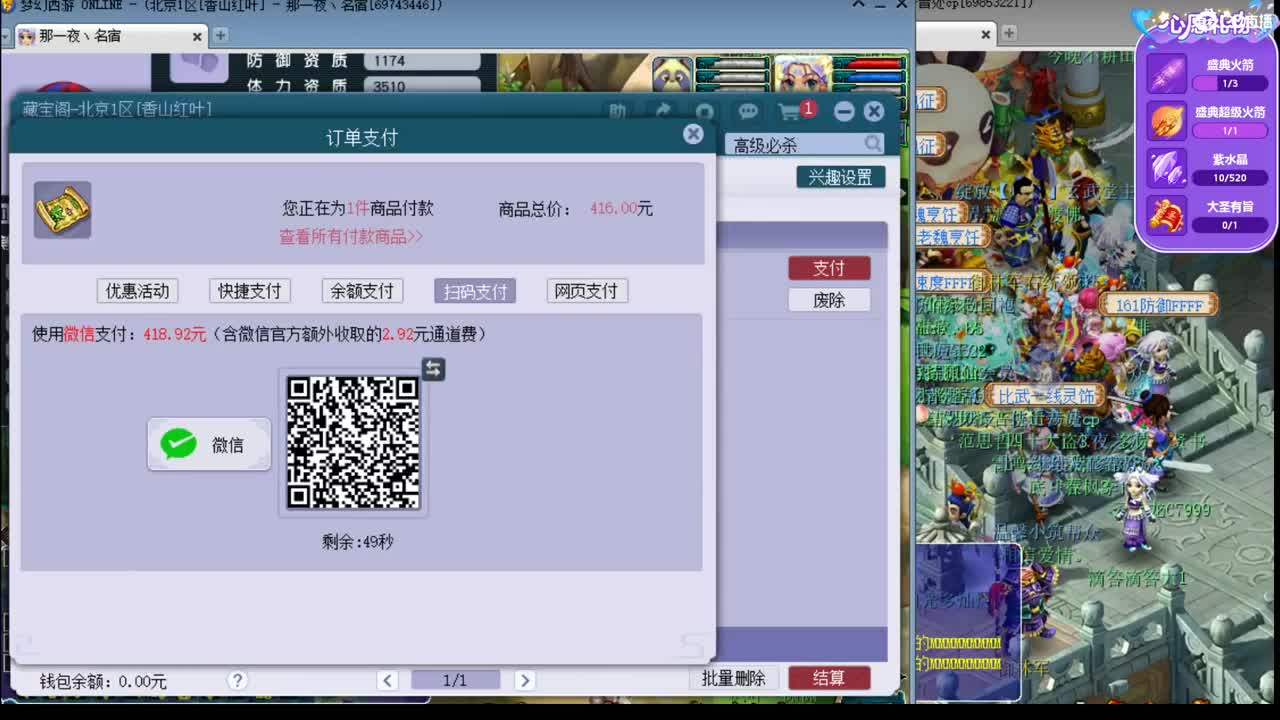Click the search magnifier icon next to 高级必杀
This screenshot has width=1280, height=720.
click(x=873, y=144)
